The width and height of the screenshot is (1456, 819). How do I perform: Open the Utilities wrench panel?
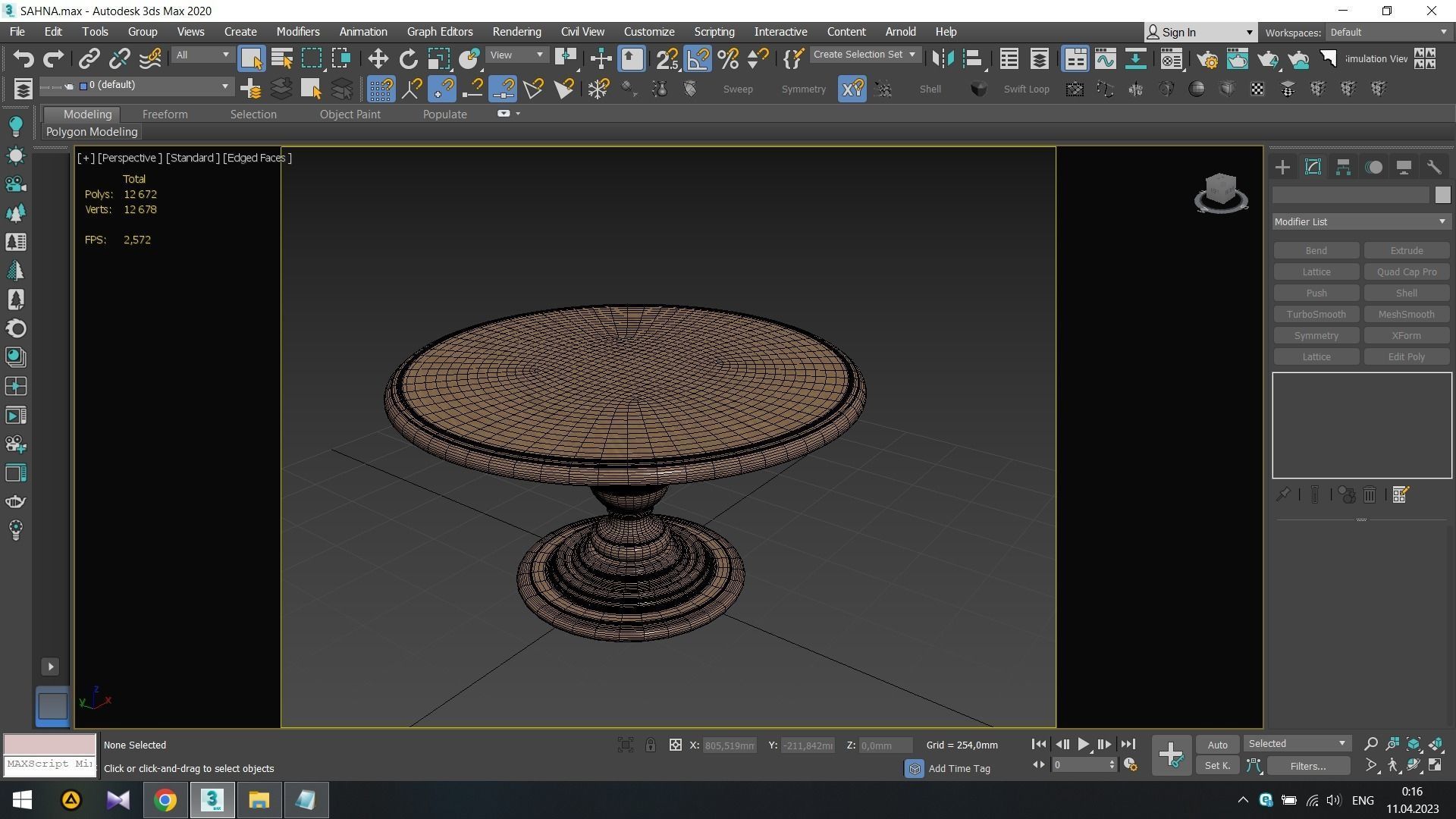click(x=1433, y=168)
